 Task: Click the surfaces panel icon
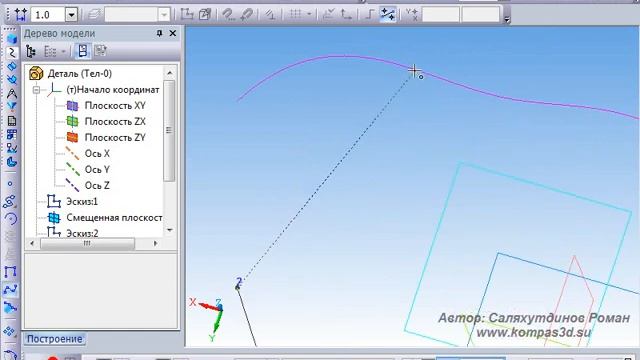11,67
